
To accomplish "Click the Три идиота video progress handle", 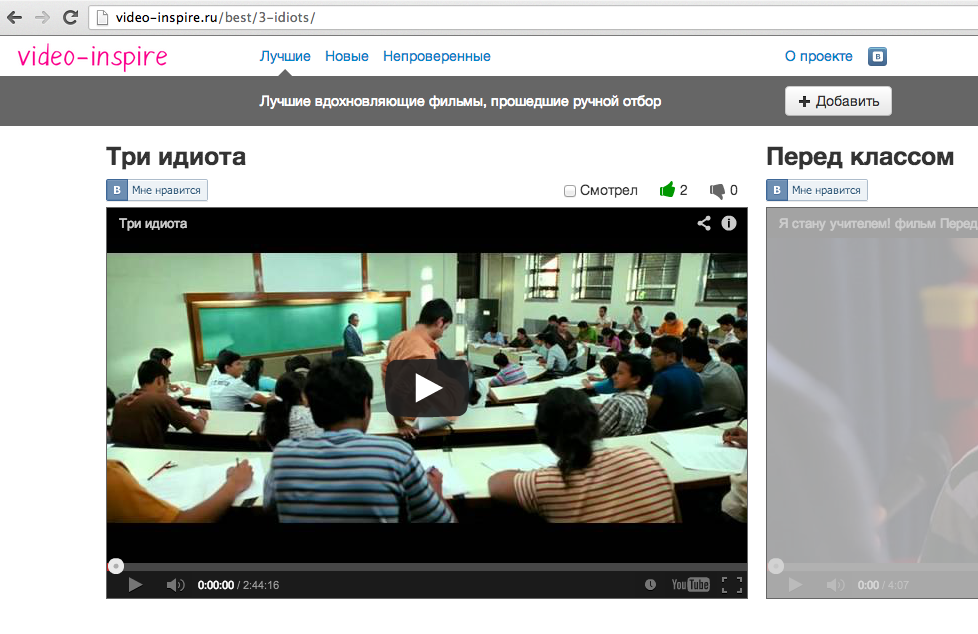I will coord(116,566).
